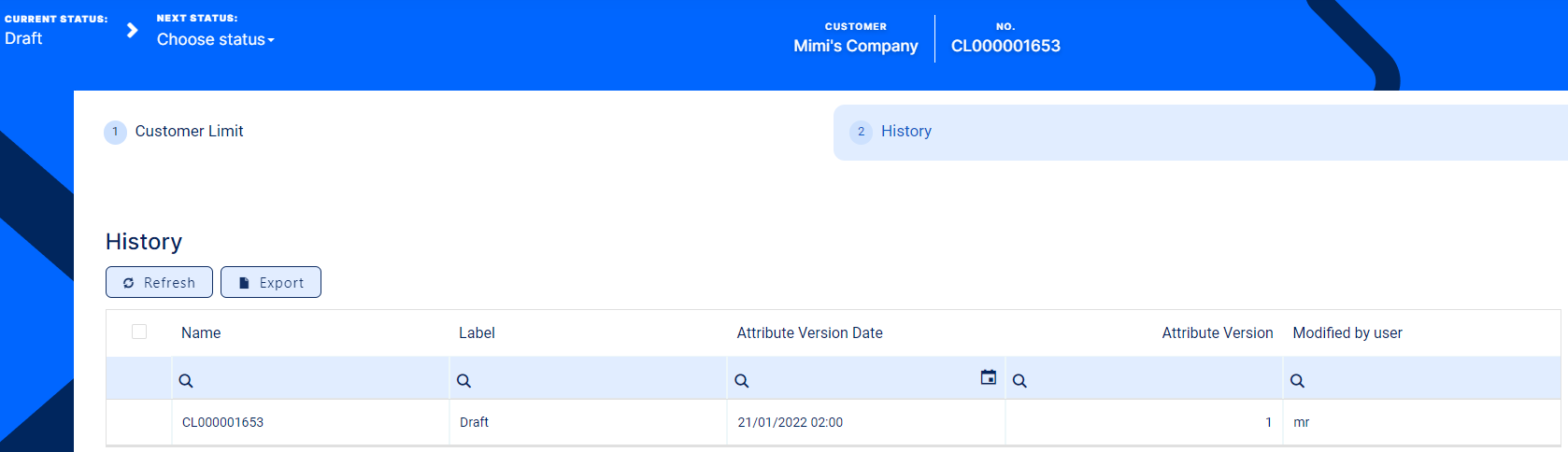This screenshot has width=1568, height=452.
Task: Open the History tab
Action: point(905,132)
